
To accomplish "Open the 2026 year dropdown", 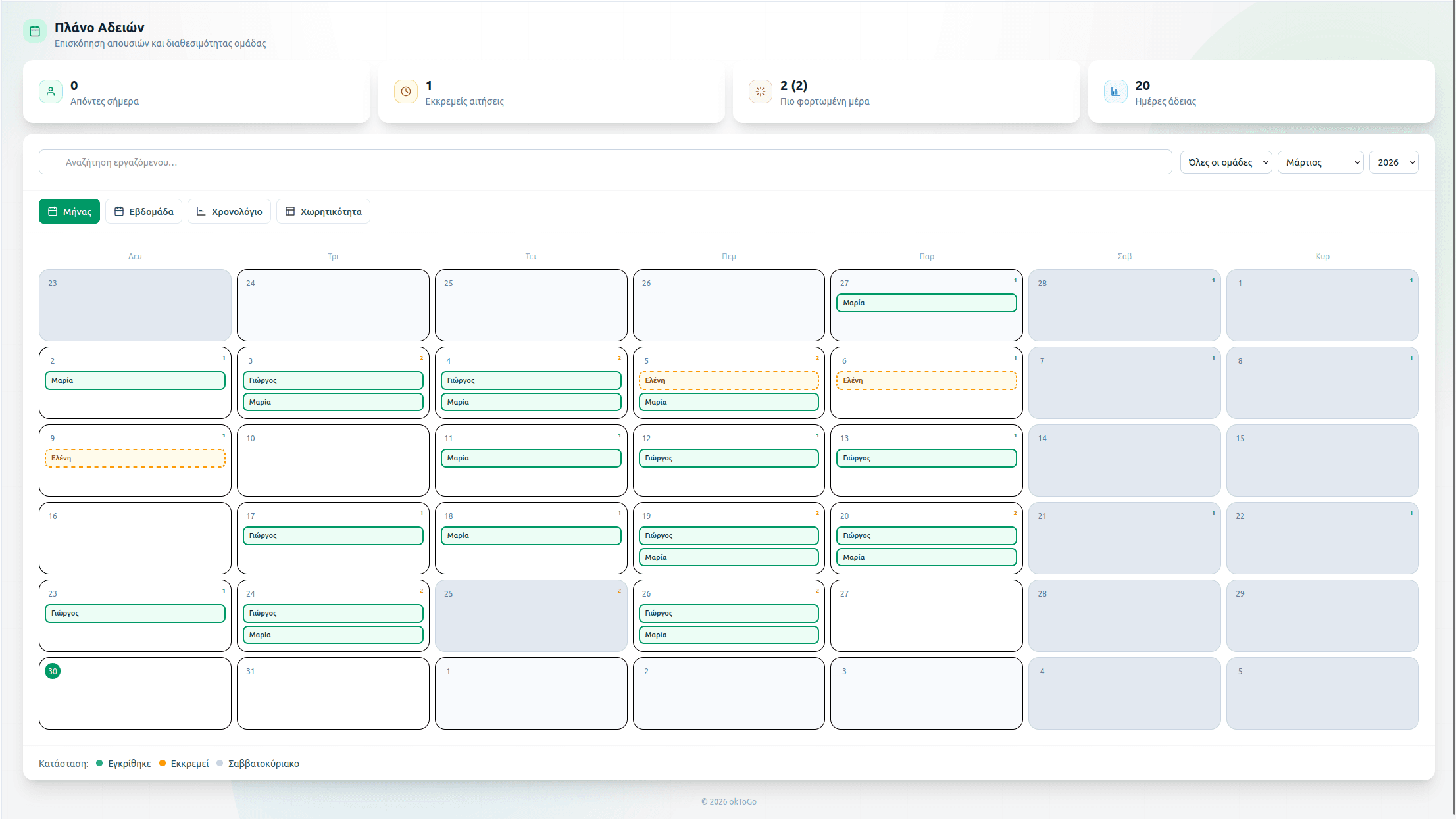I will (1393, 162).
